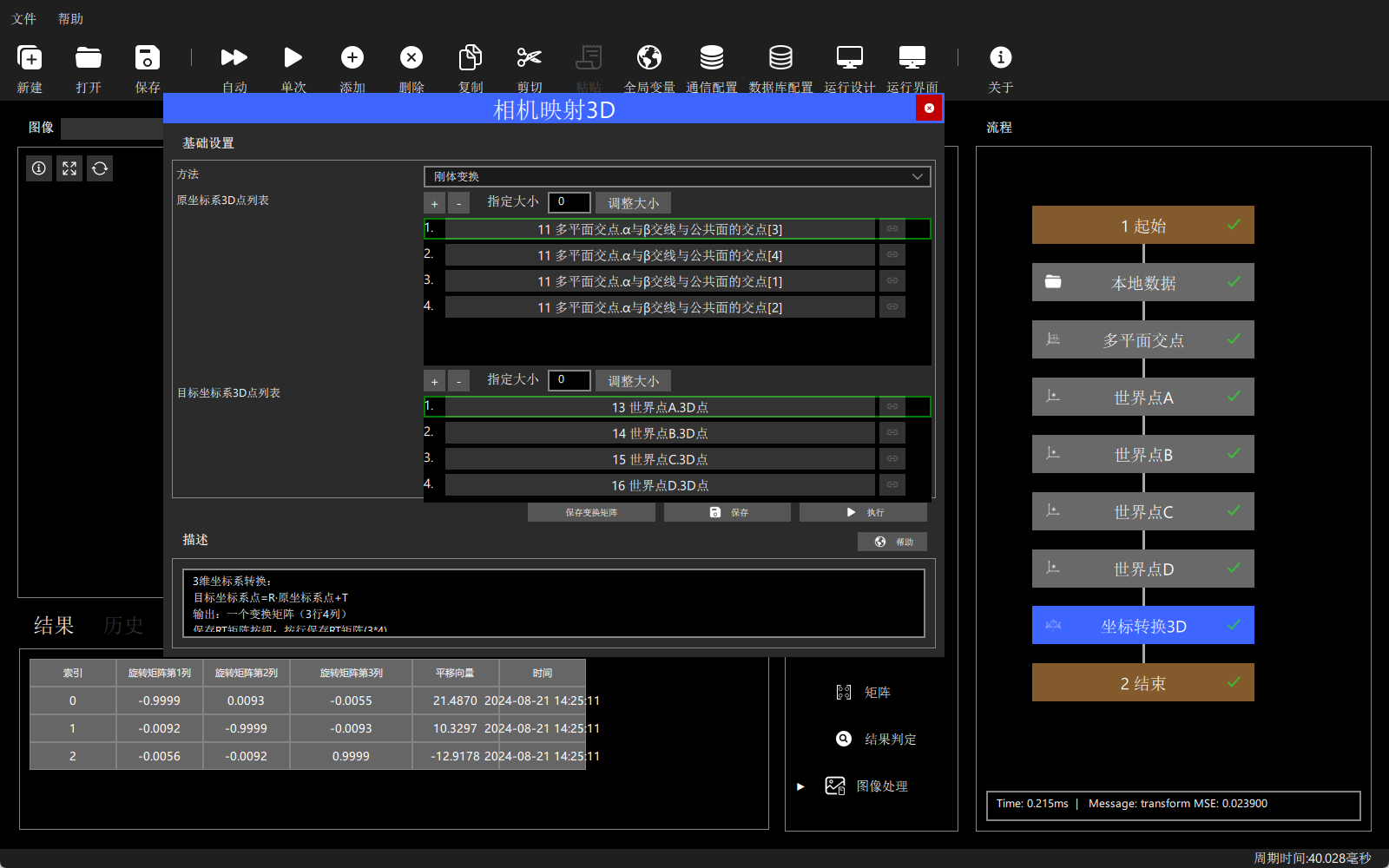This screenshot has width=1389, height=868.
Task: Click the 删除 (Delete) toolbar icon
Action: [x=411, y=58]
